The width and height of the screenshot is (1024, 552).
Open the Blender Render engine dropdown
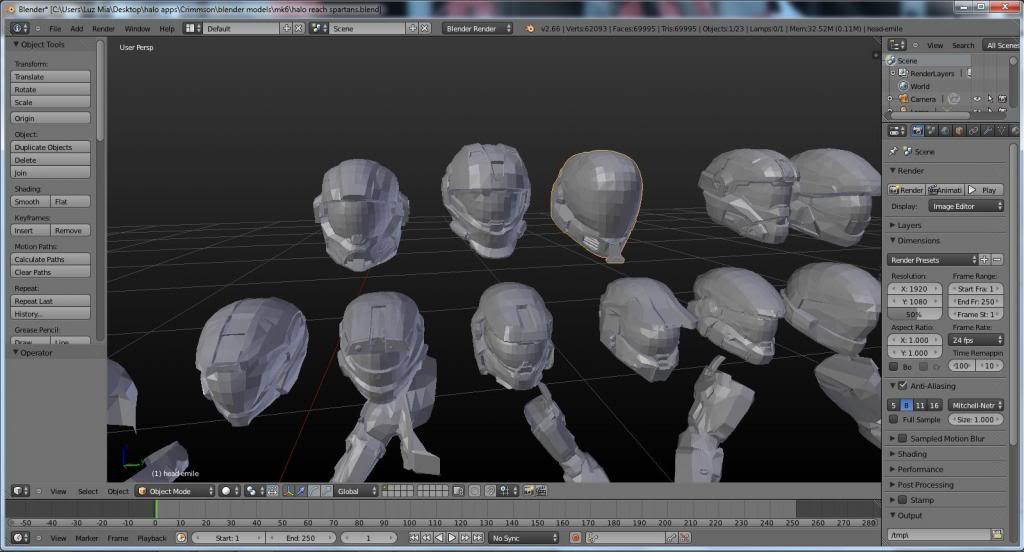pos(477,28)
